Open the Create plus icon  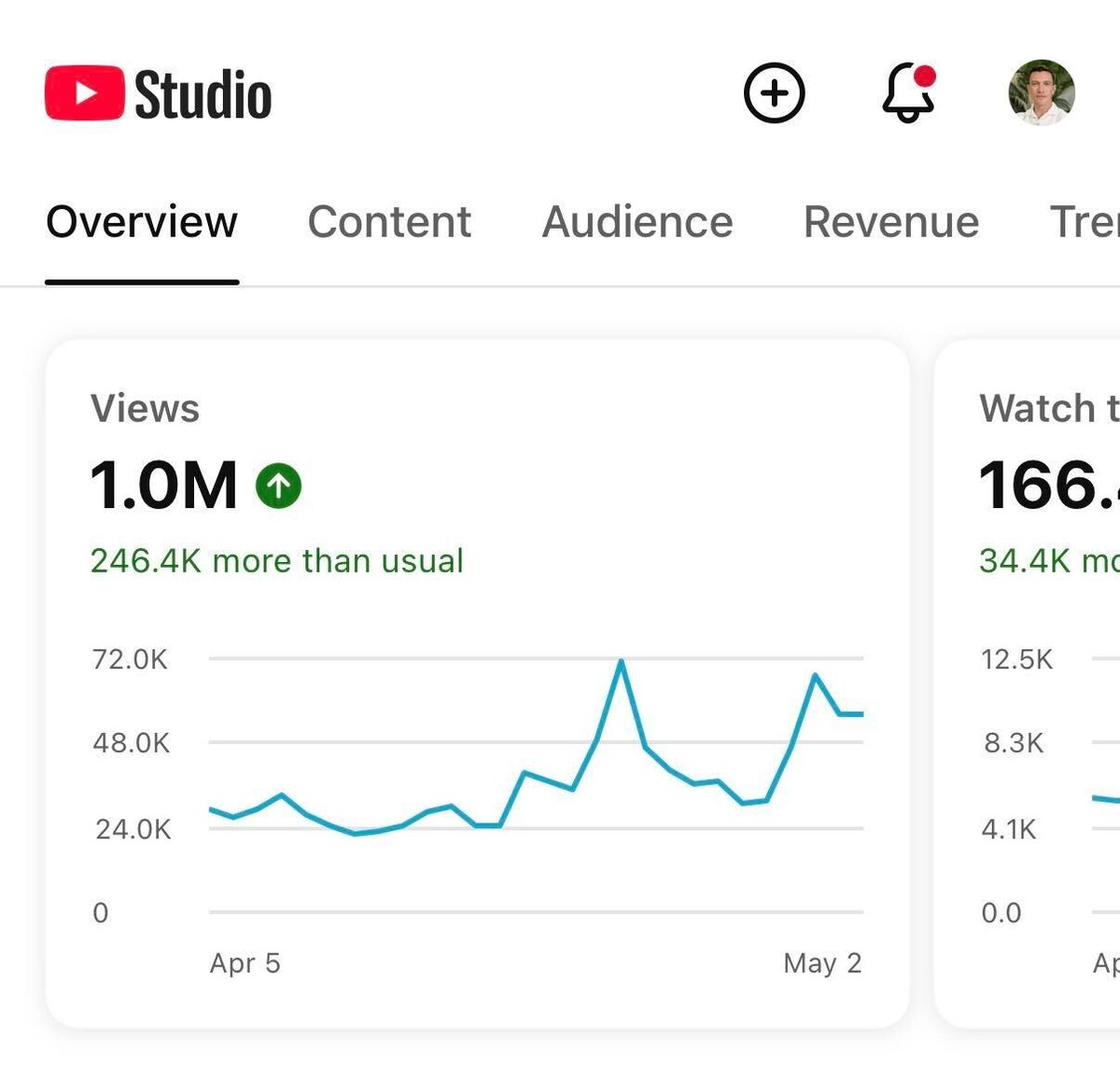(774, 93)
